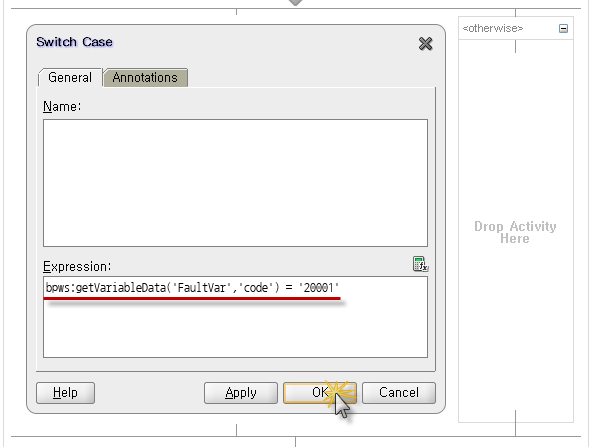Close the Switch Case dialog
592x447 pixels.
point(426,44)
